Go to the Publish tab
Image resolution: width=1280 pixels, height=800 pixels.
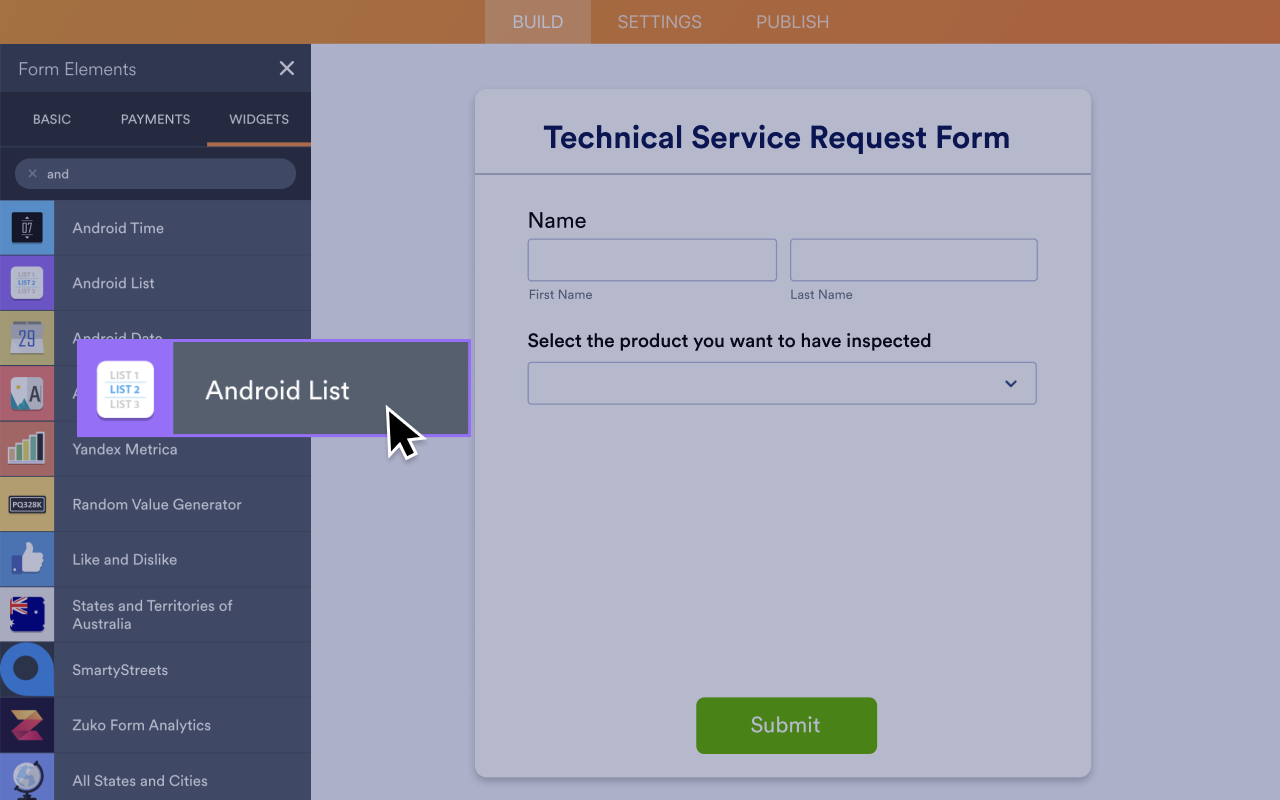coord(792,22)
